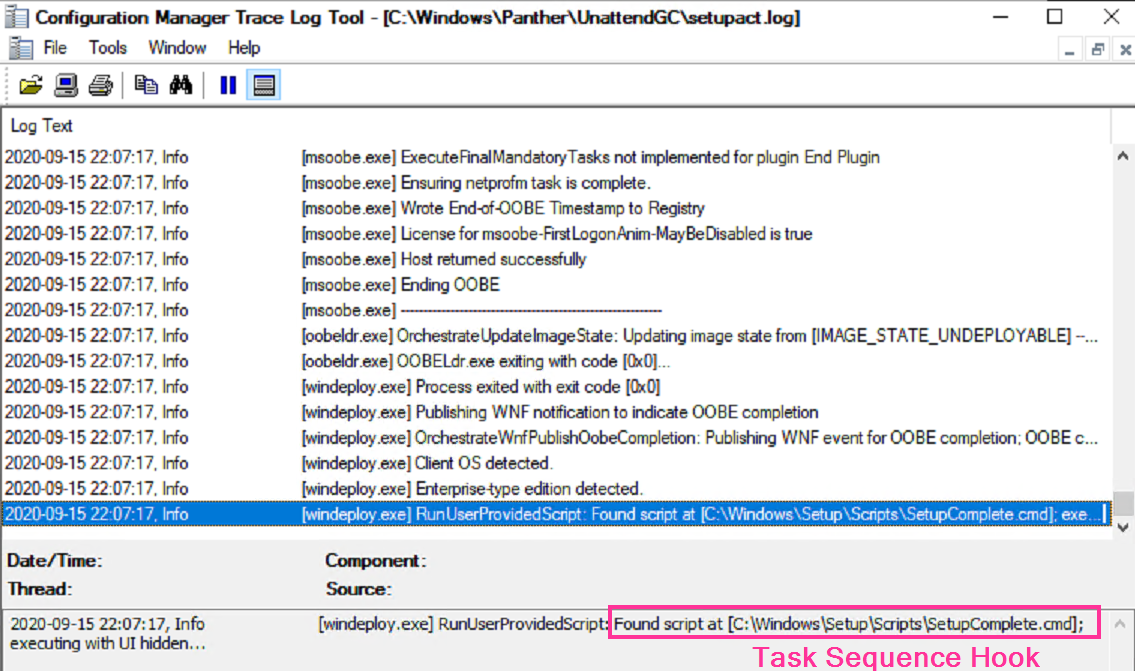Restore down the inner log document window
This screenshot has height=671, width=1135.
coord(1098,49)
